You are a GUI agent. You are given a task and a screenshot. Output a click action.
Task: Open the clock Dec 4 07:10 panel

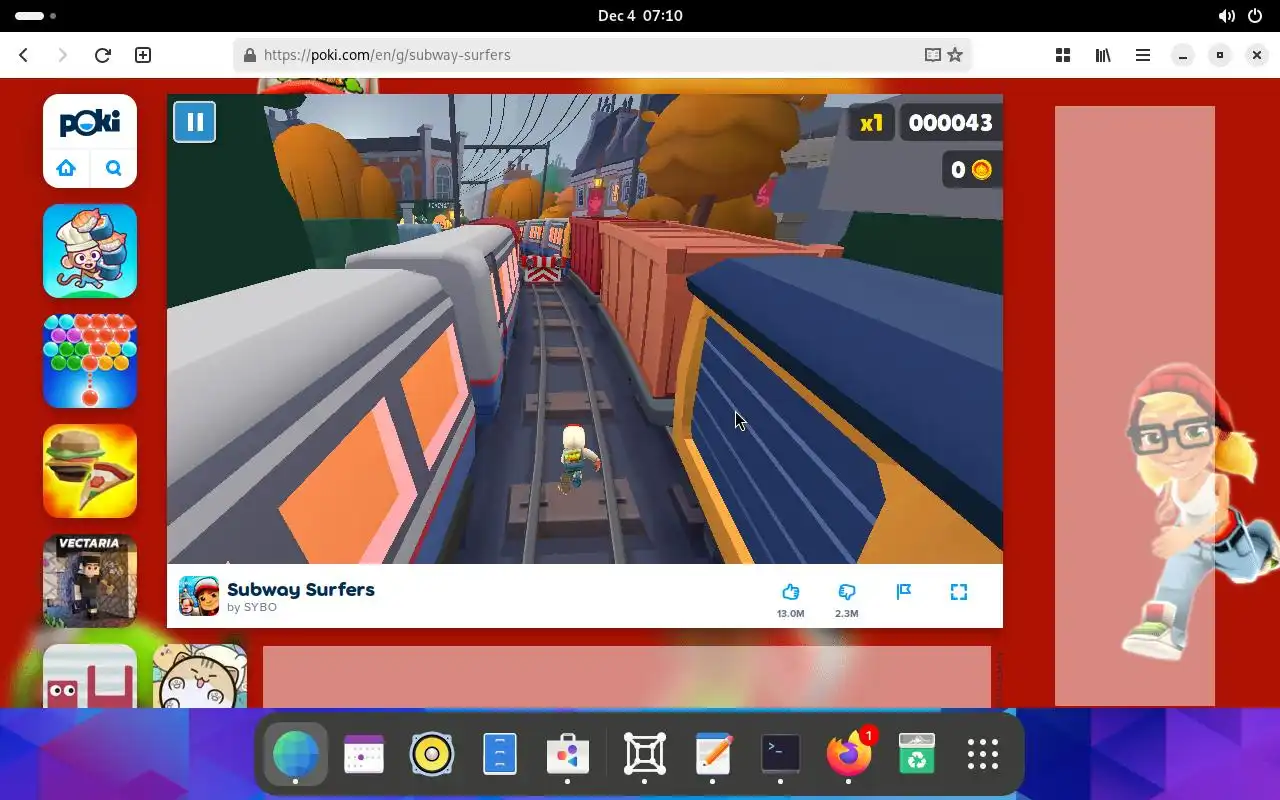click(x=640, y=15)
